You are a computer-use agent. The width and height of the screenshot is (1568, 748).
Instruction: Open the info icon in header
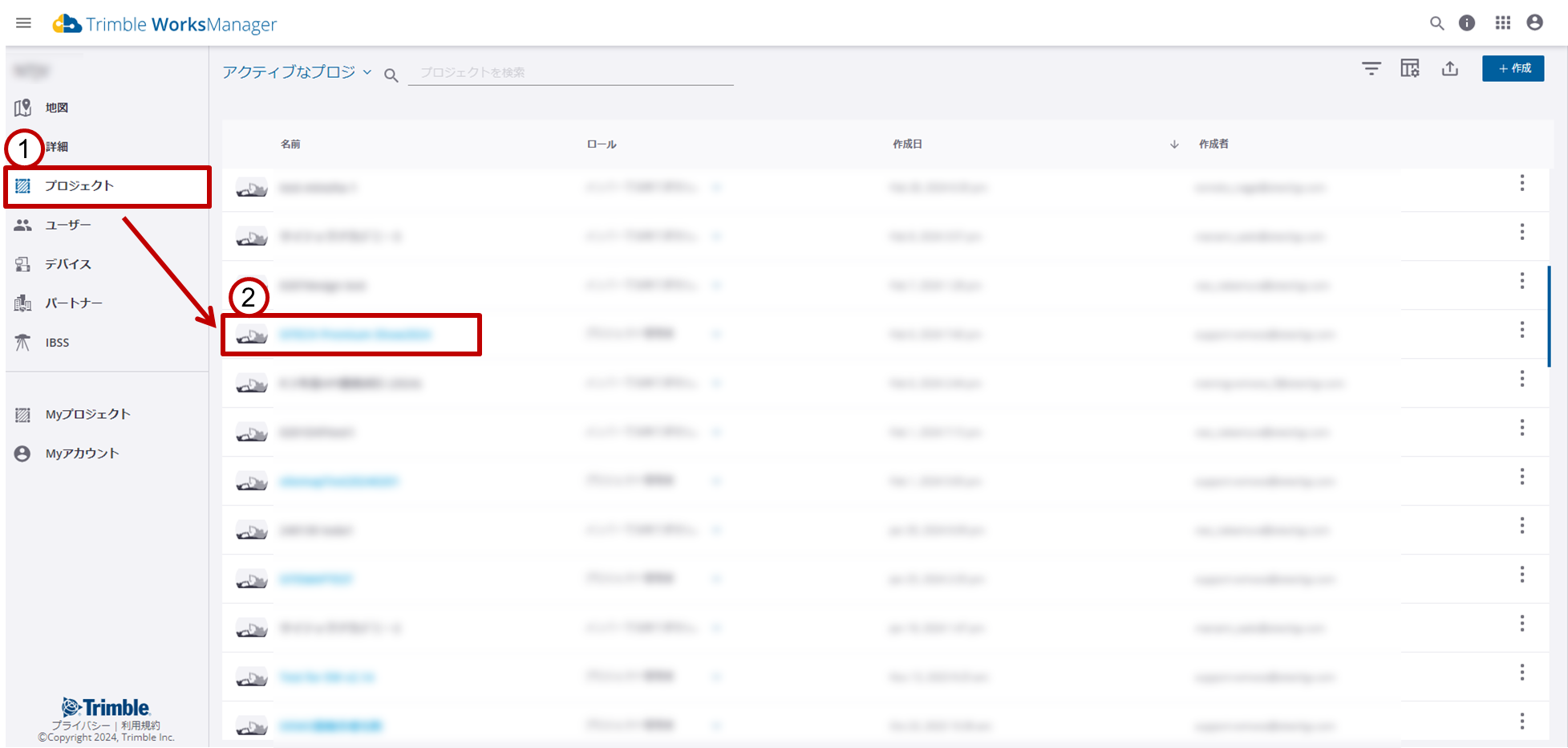(1467, 23)
